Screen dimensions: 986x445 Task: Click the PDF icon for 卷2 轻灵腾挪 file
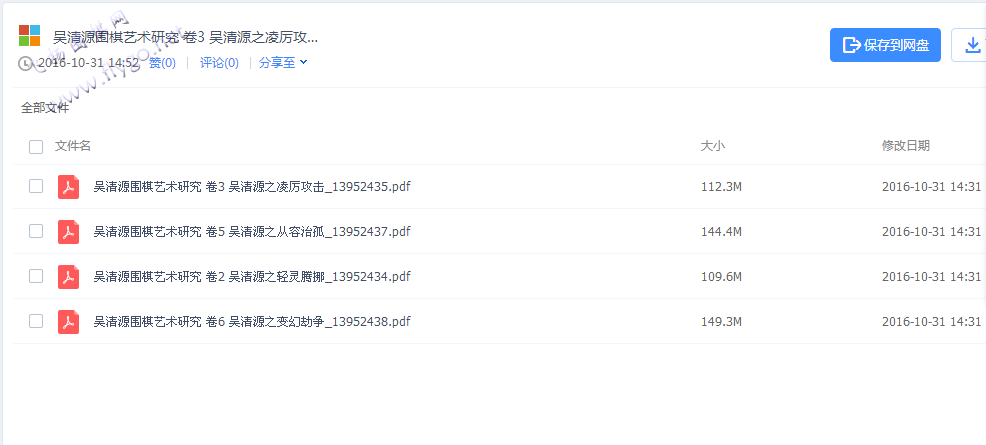pos(69,277)
